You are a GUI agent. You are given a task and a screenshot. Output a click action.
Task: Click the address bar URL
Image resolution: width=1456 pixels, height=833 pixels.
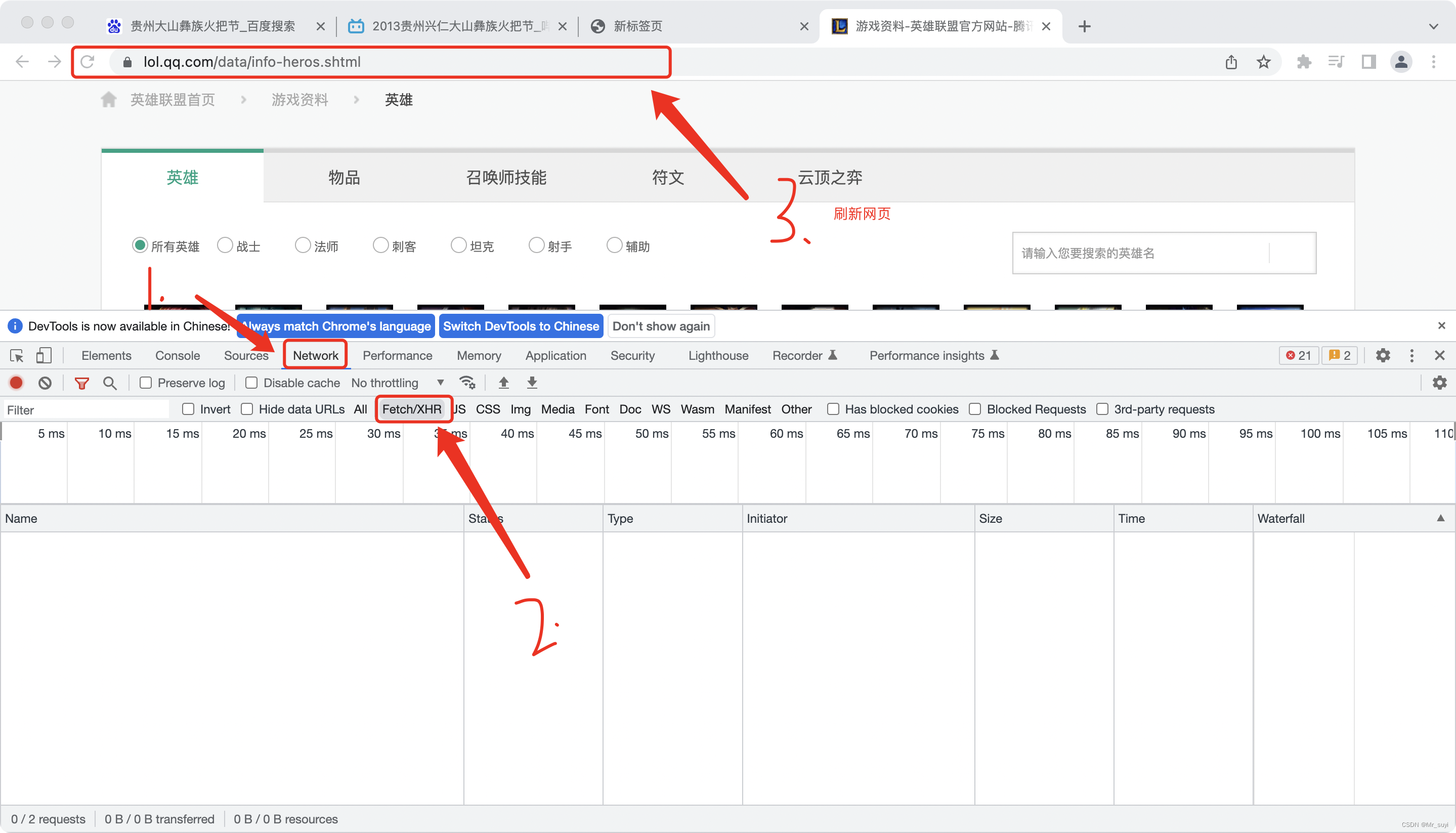pos(251,61)
